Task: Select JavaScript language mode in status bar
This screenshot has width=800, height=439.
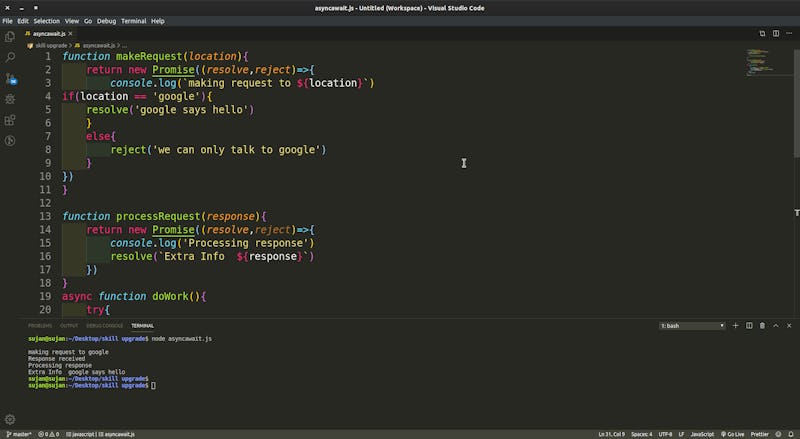Action: click(x=702, y=434)
